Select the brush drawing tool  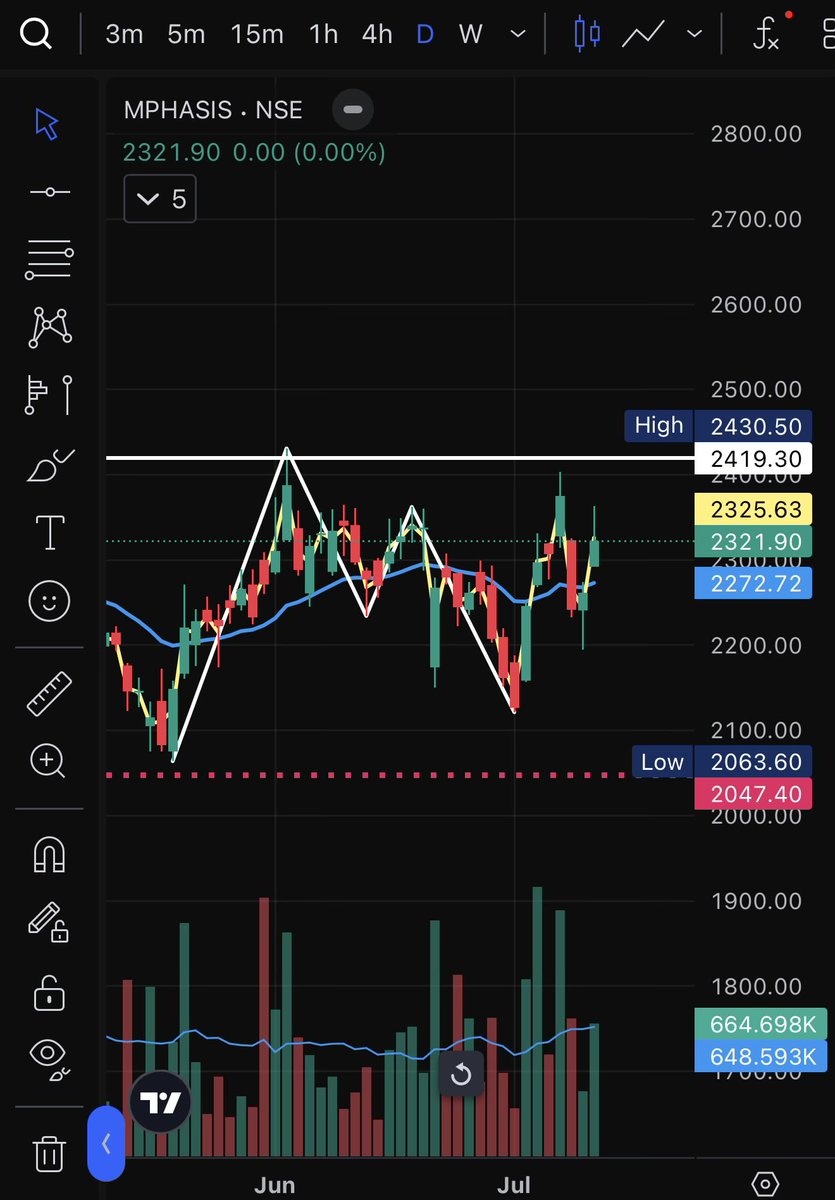(50, 465)
